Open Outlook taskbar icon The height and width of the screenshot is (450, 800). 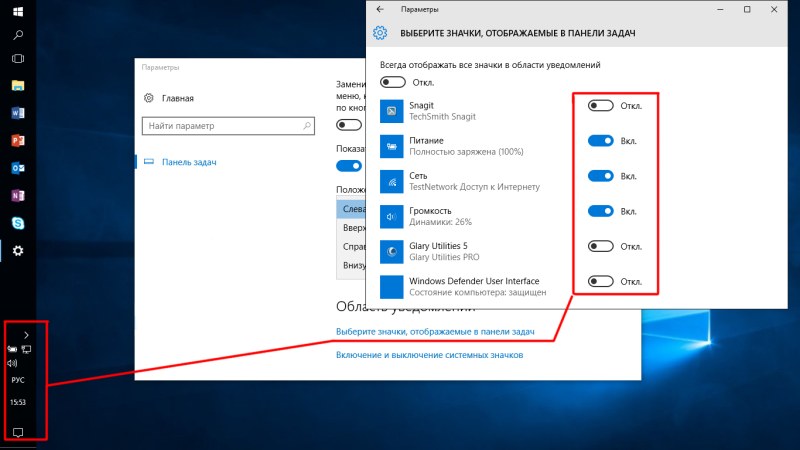[18, 167]
